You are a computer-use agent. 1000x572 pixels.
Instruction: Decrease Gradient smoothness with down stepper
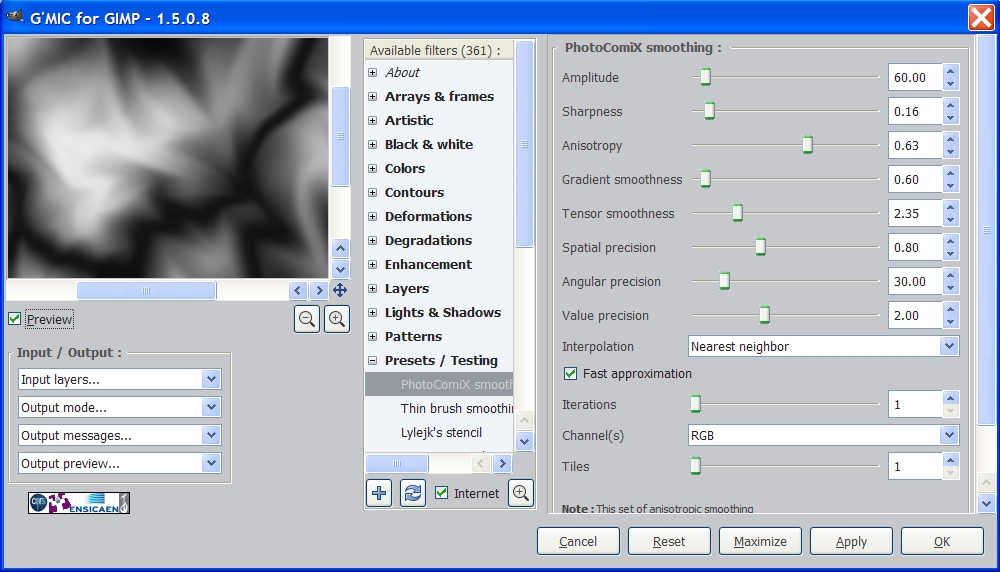pos(950,186)
